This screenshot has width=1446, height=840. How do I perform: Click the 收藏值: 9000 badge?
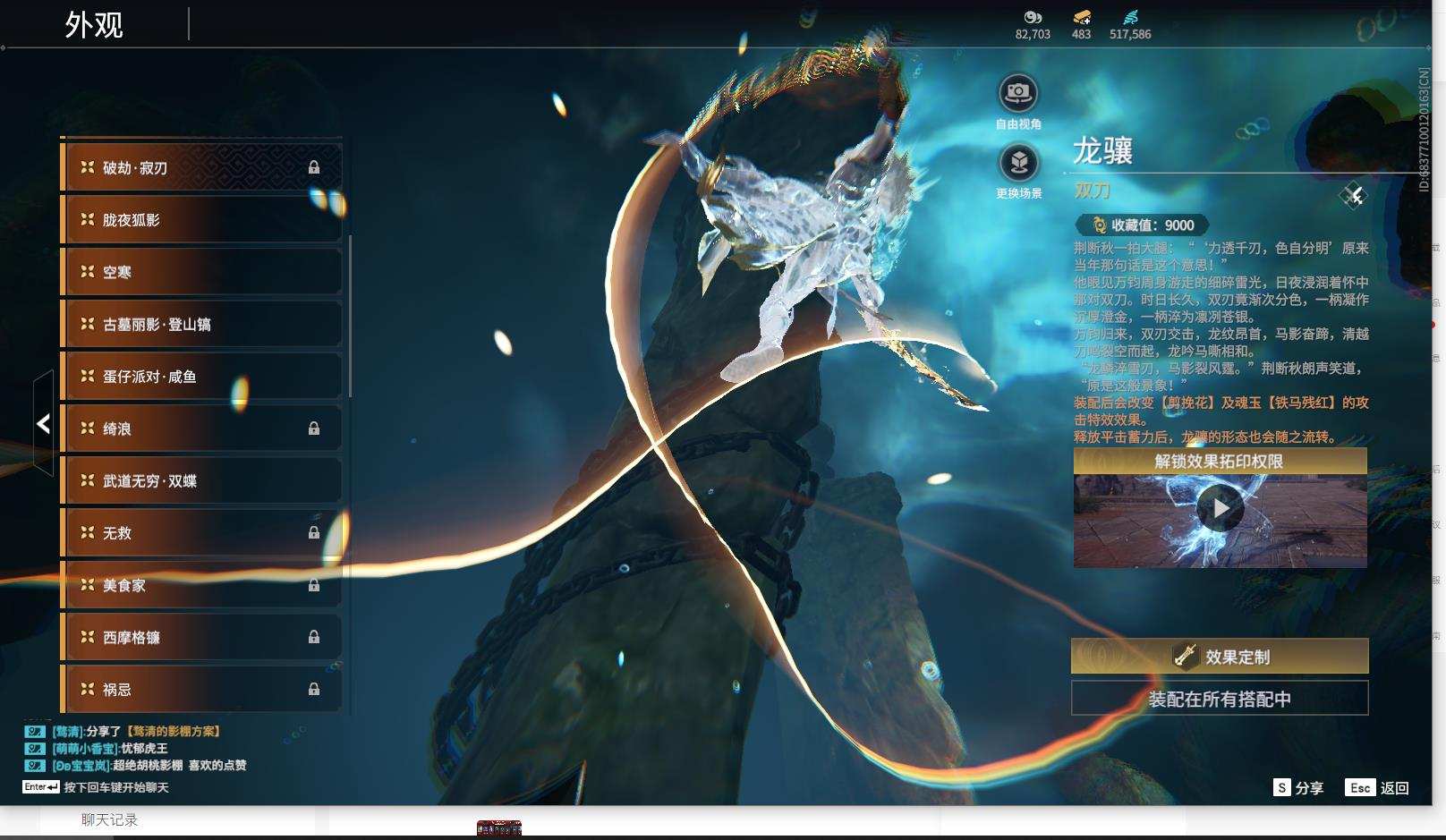[x=1142, y=225]
